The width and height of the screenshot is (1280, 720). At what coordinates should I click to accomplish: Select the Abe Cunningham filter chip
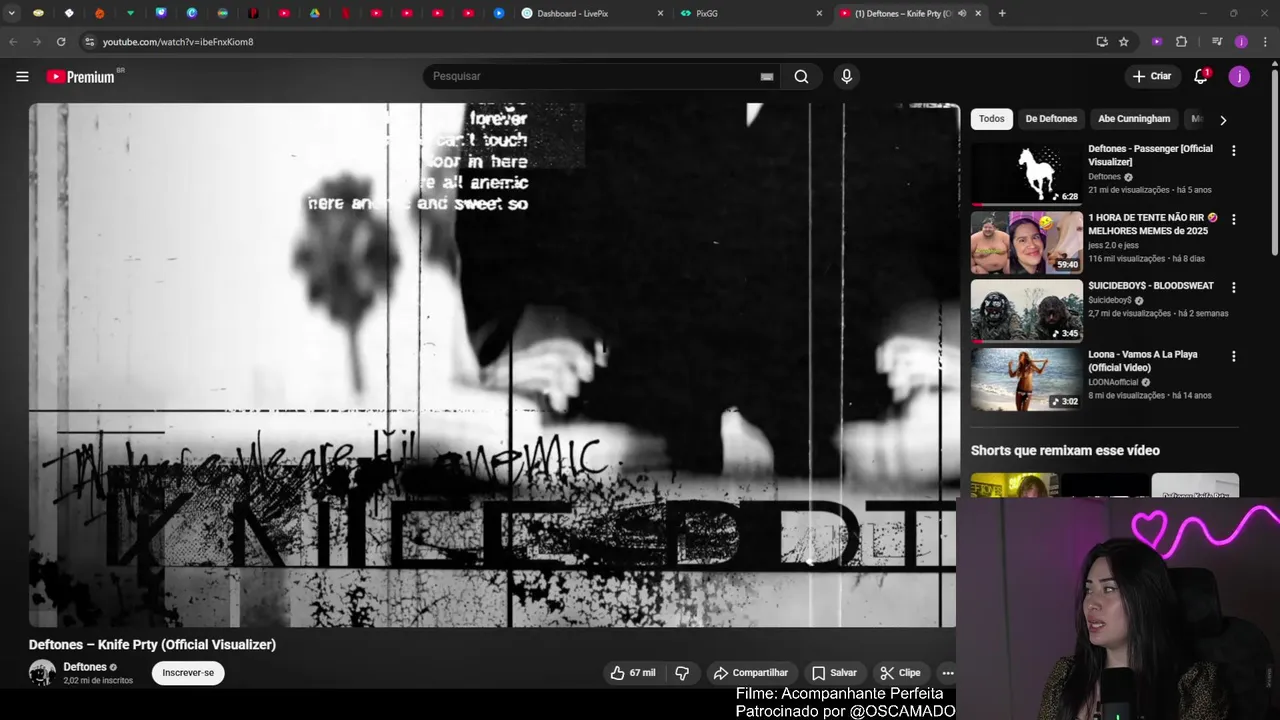coord(1134,119)
